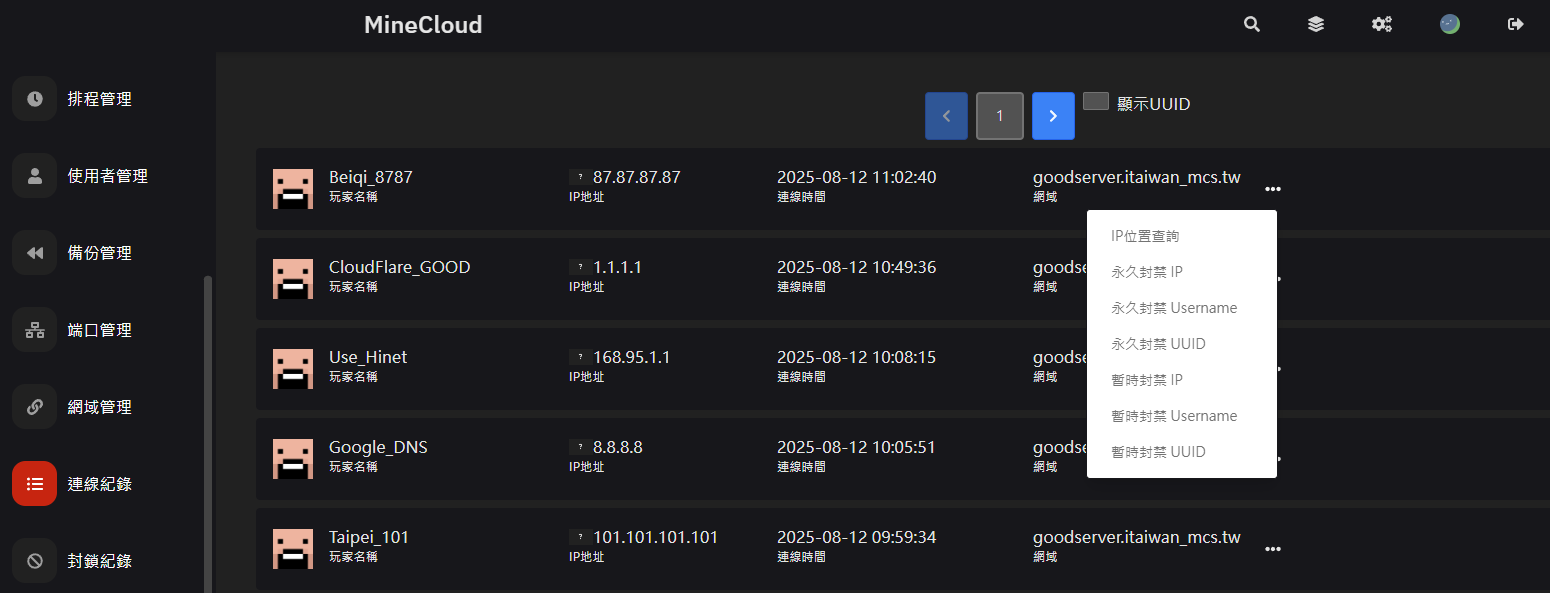Select IP位置查詢 from the context menu

[x=1145, y=236]
